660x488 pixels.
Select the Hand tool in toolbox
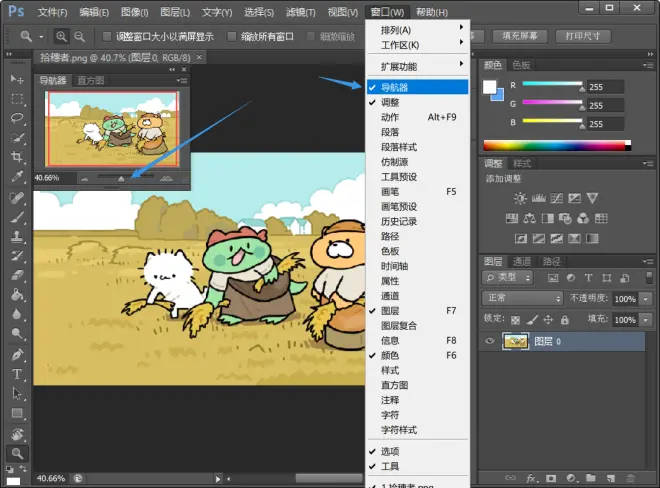pyautogui.click(x=17, y=434)
